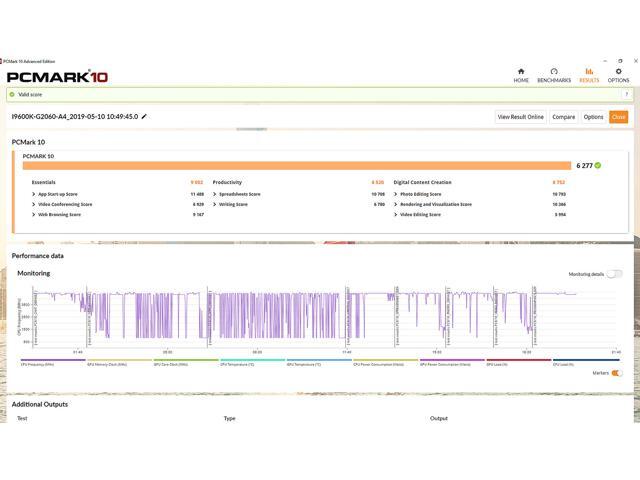640x480 pixels.
Task: Click the pencil icon to rename result
Action: click(x=144, y=116)
